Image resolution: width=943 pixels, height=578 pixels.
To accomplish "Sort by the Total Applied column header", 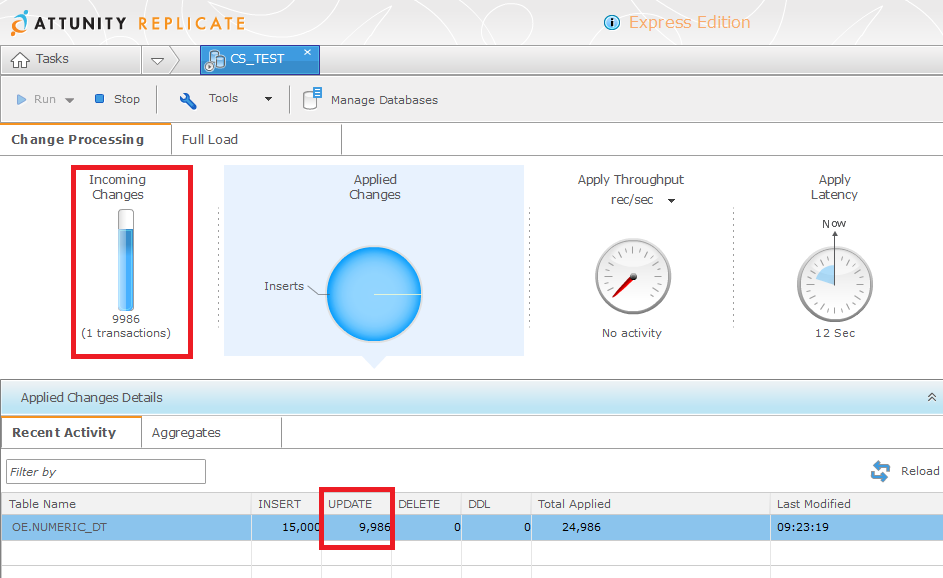I will 651,504.
